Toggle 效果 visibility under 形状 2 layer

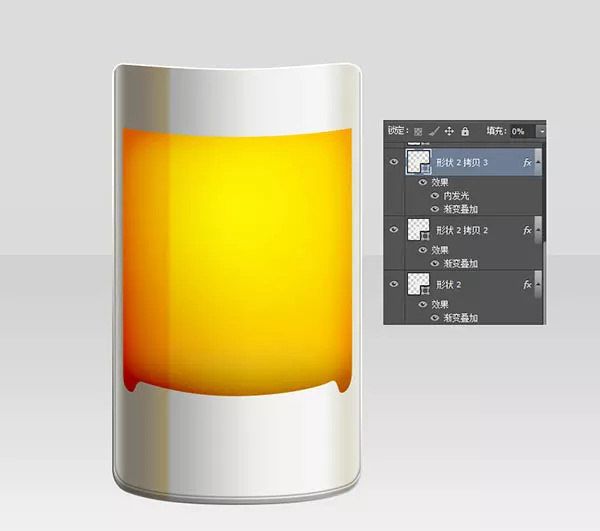(x=422, y=304)
